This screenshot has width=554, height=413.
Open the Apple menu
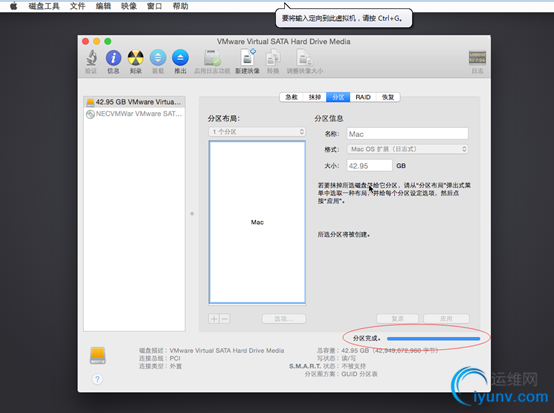[x=13, y=6]
